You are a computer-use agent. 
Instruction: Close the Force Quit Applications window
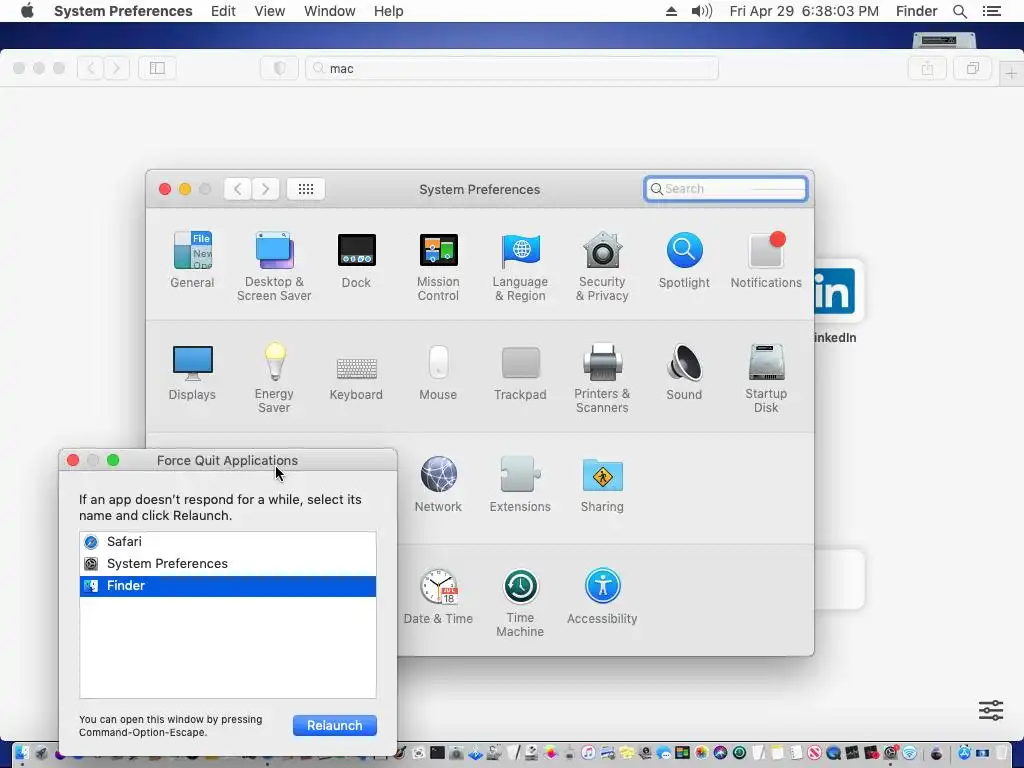click(x=73, y=460)
